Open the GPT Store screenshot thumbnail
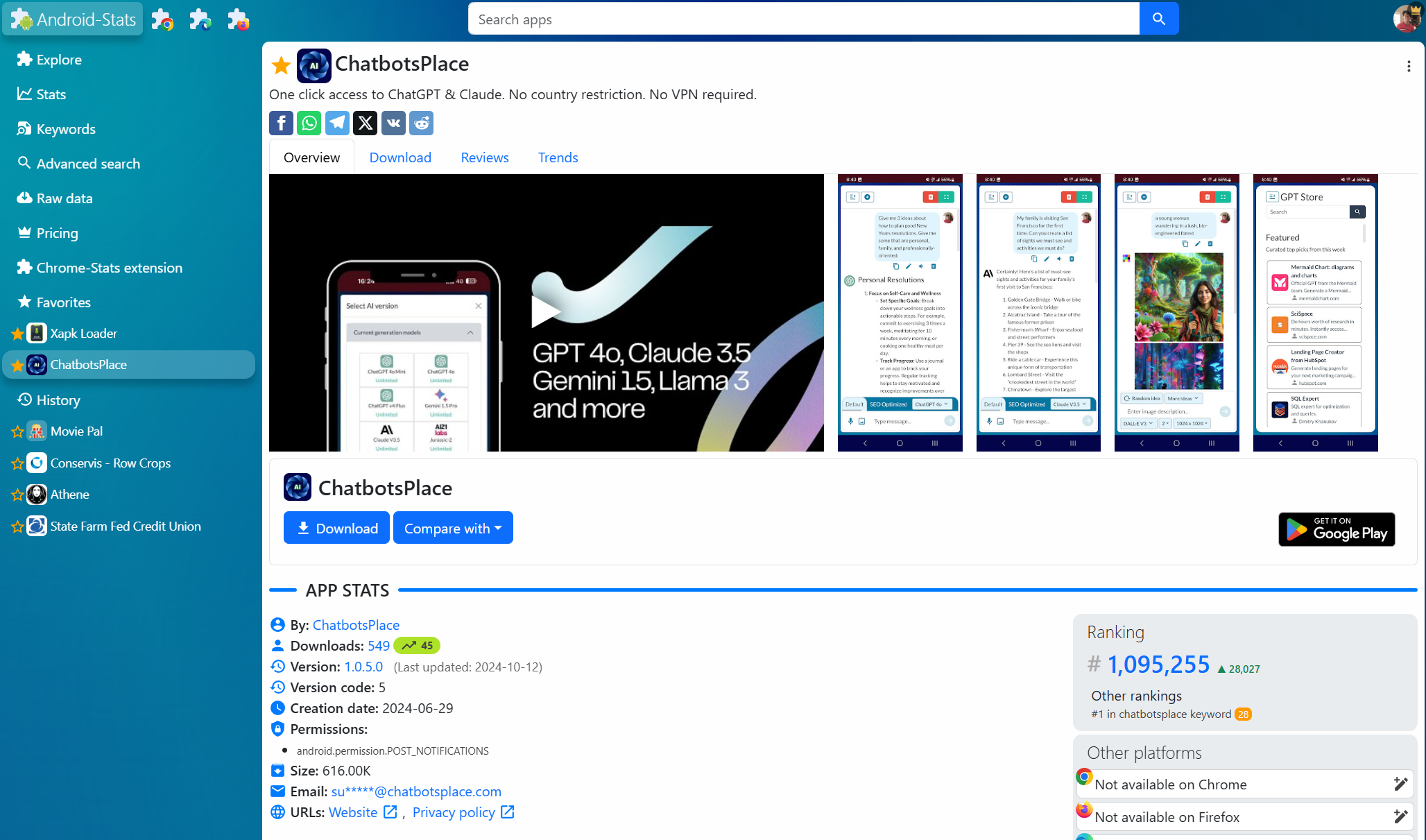This screenshot has width=1426, height=840. 1315,313
